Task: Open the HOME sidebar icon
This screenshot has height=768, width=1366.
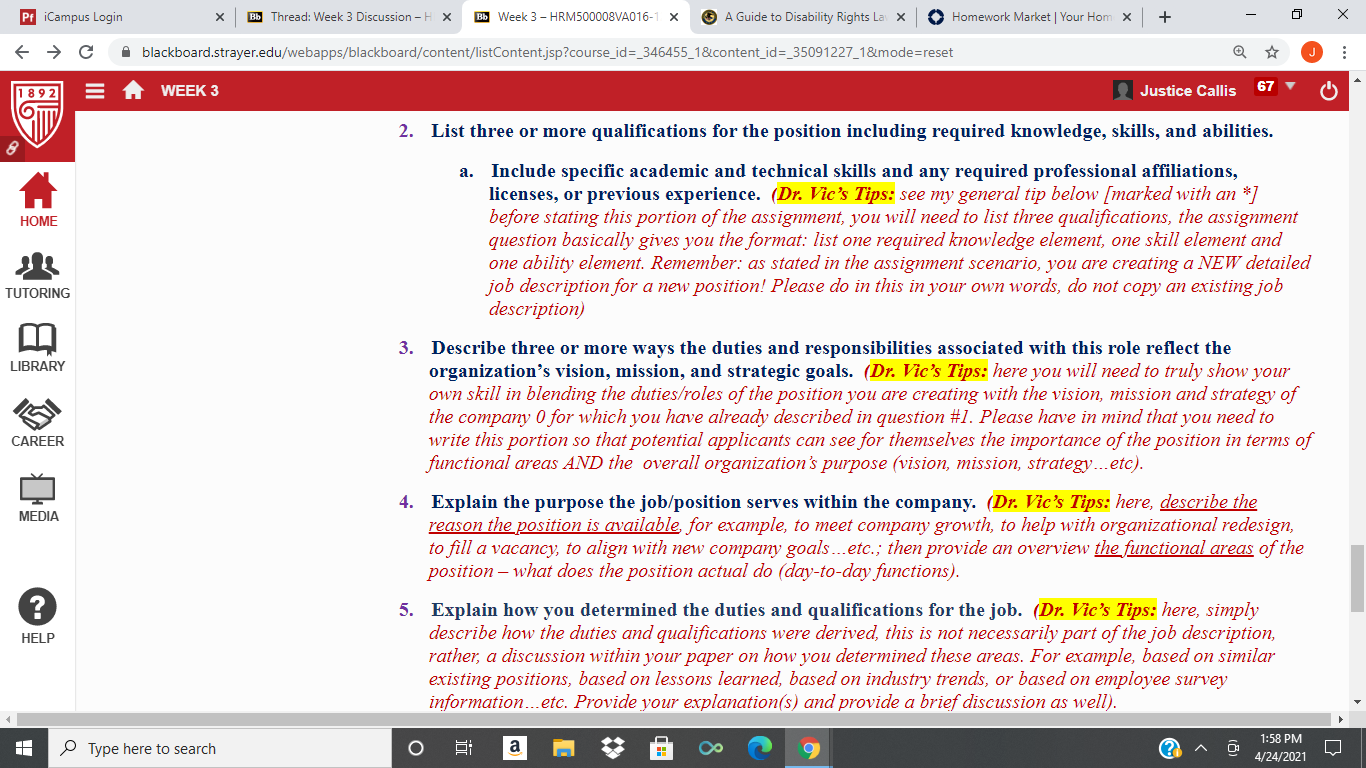Action: pyautogui.click(x=38, y=200)
